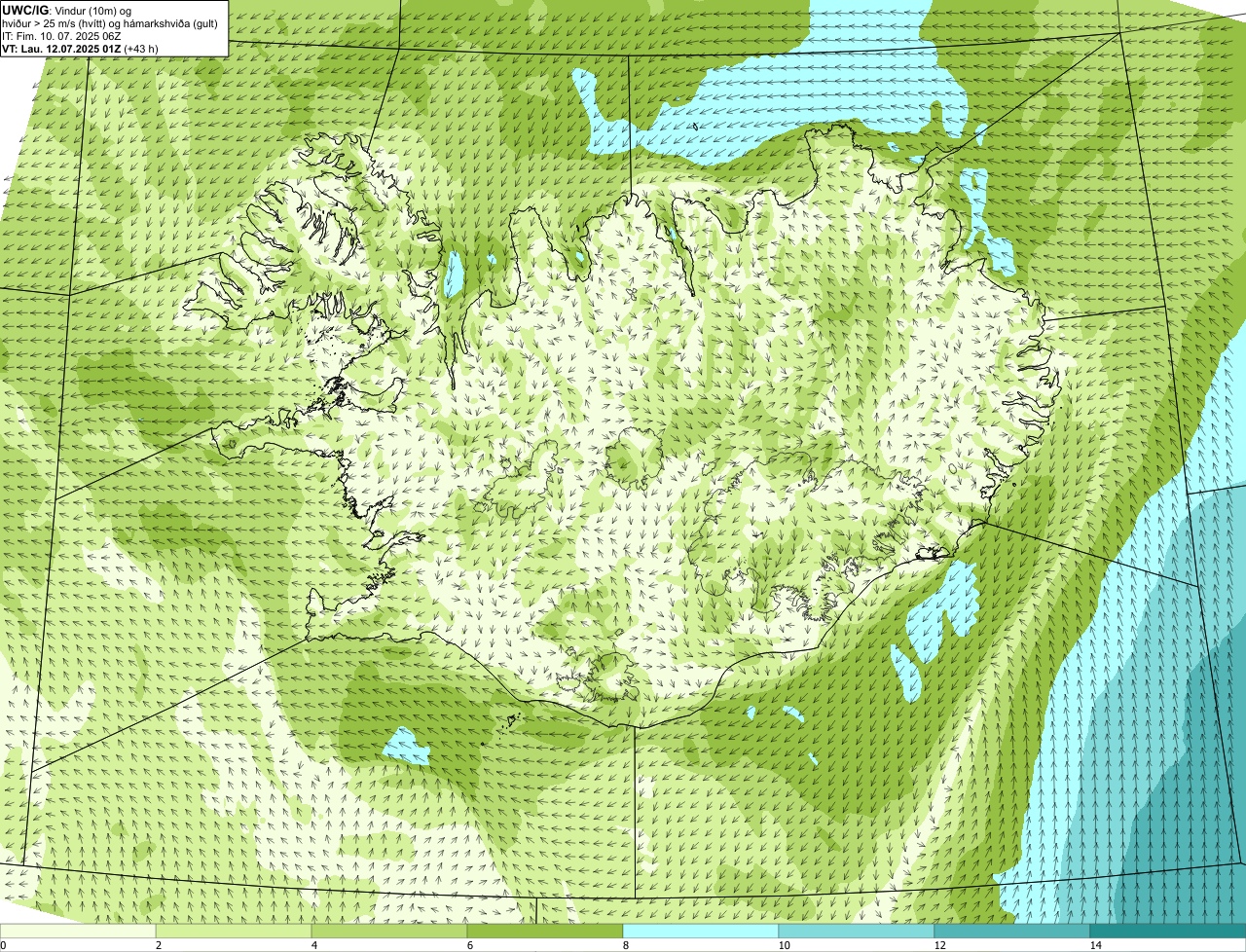Click the '0' label on the scale
The width and height of the screenshot is (1246, 952).
(3, 945)
